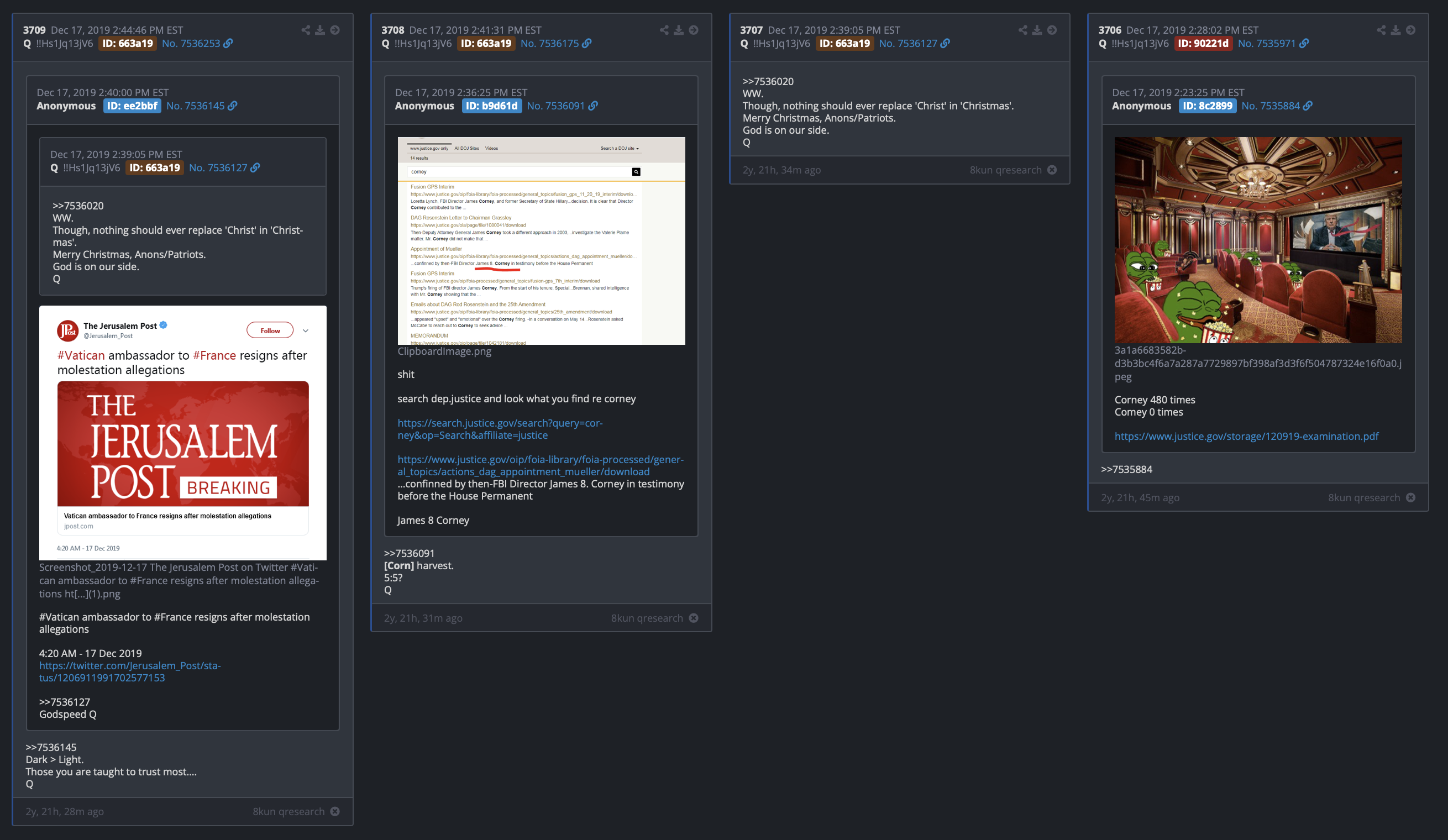The image size is (1448, 840).
Task: Click 8kun qresearch label on post 3707
Action: coord(1005,170)
